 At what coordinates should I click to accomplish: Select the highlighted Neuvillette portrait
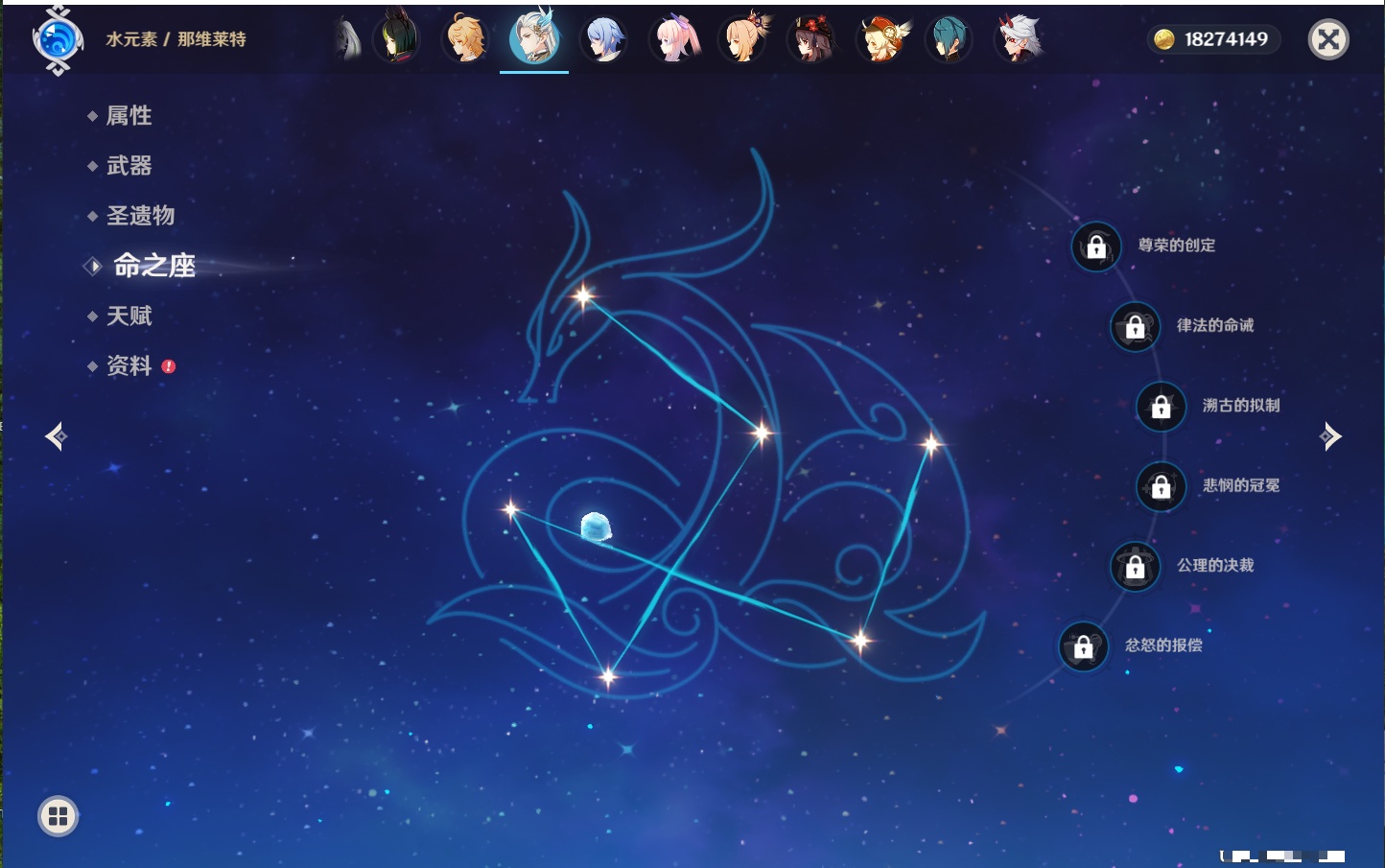[x=534, y=37]
